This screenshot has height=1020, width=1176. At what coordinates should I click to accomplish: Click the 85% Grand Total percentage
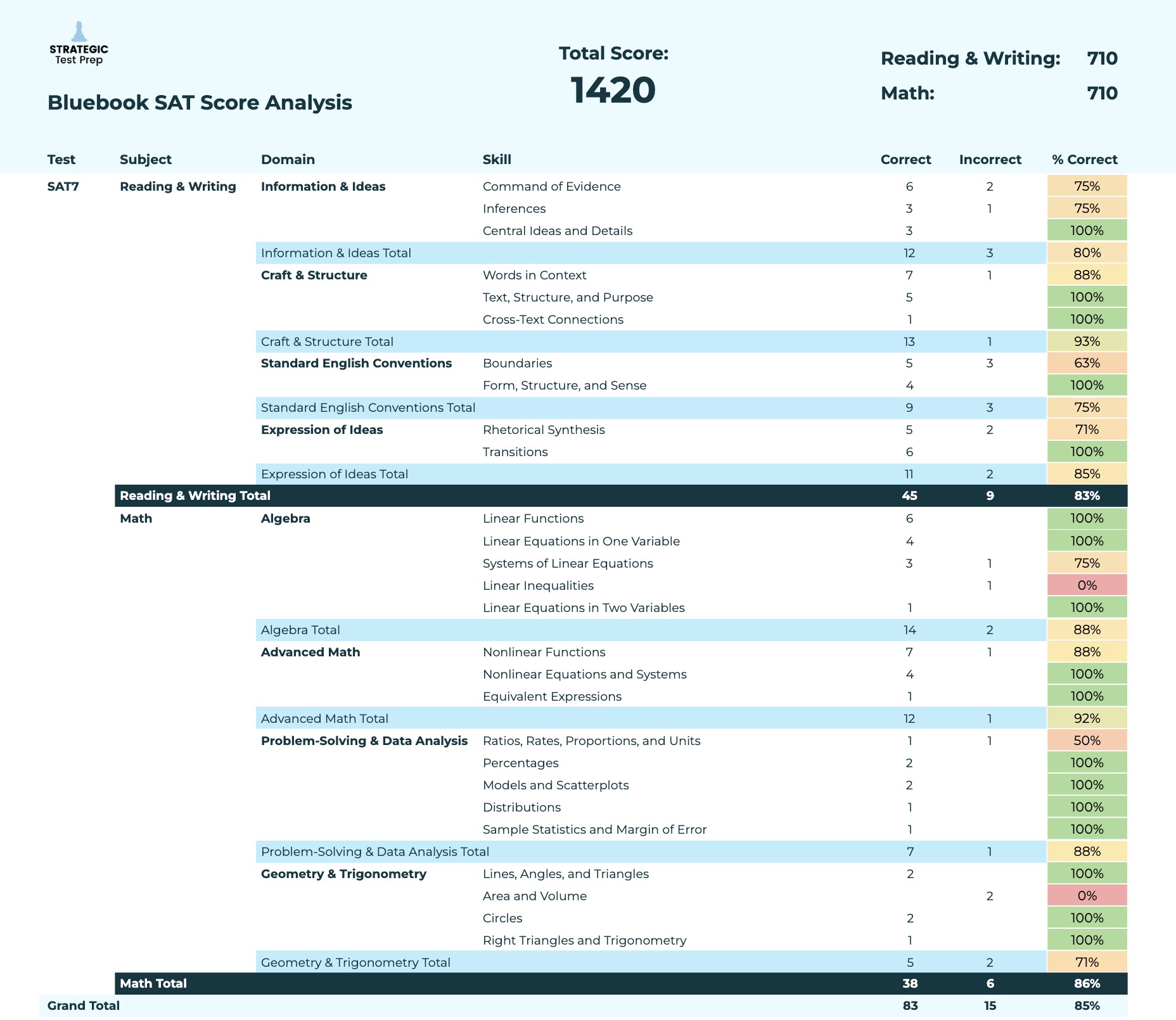pos(1087,1005)
